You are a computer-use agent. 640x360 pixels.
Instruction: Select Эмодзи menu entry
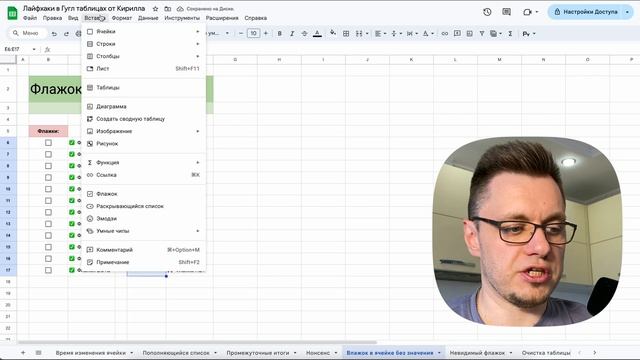coord(144,219)
